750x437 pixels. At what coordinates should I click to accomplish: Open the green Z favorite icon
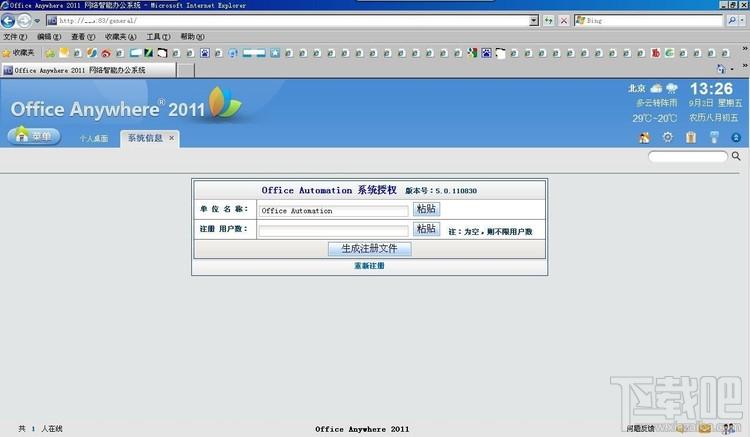tap(148, 53)
